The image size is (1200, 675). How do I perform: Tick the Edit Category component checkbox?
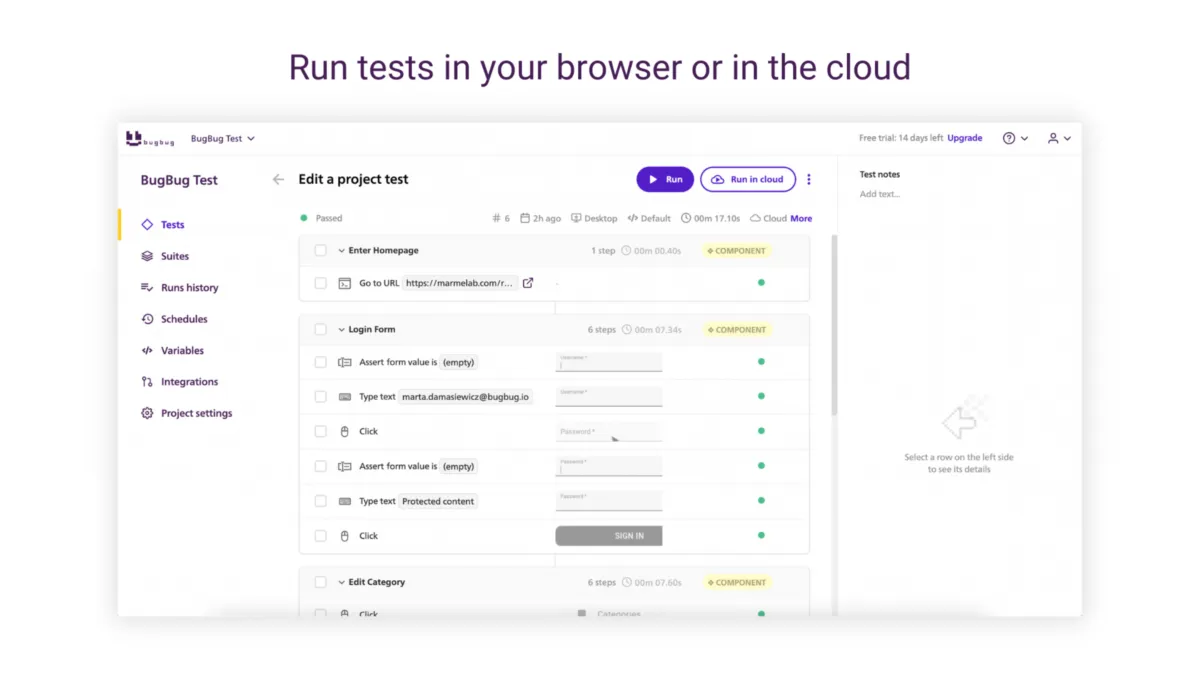[320, 582]
